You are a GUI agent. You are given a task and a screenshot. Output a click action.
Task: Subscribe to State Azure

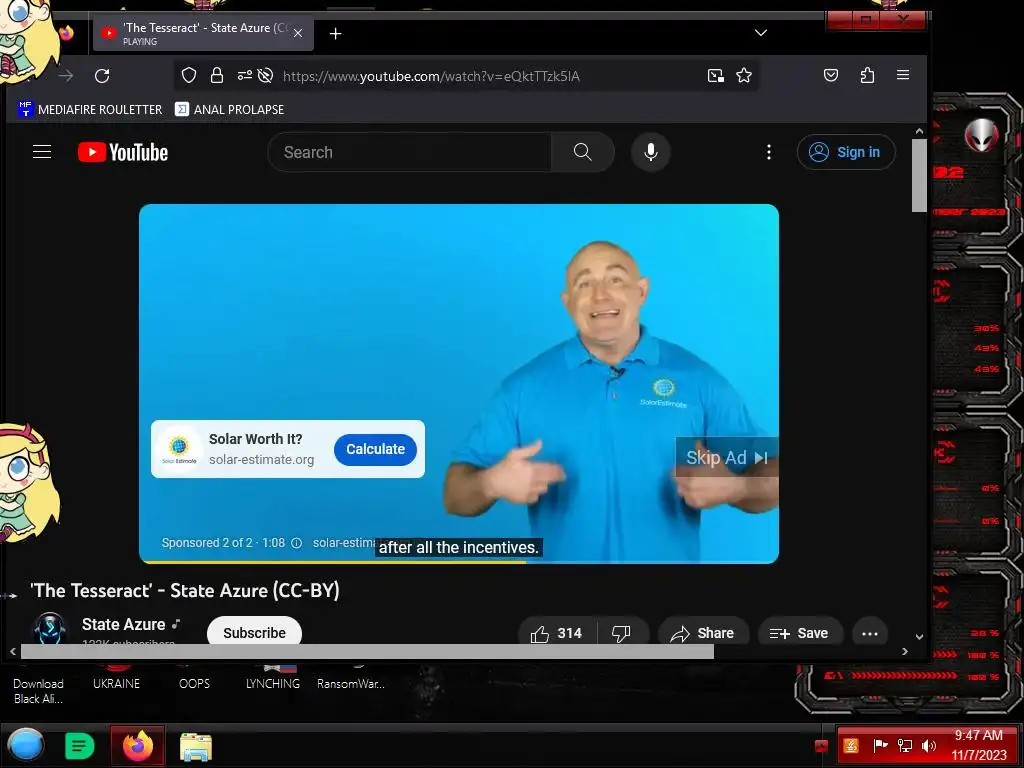[255, 632]
